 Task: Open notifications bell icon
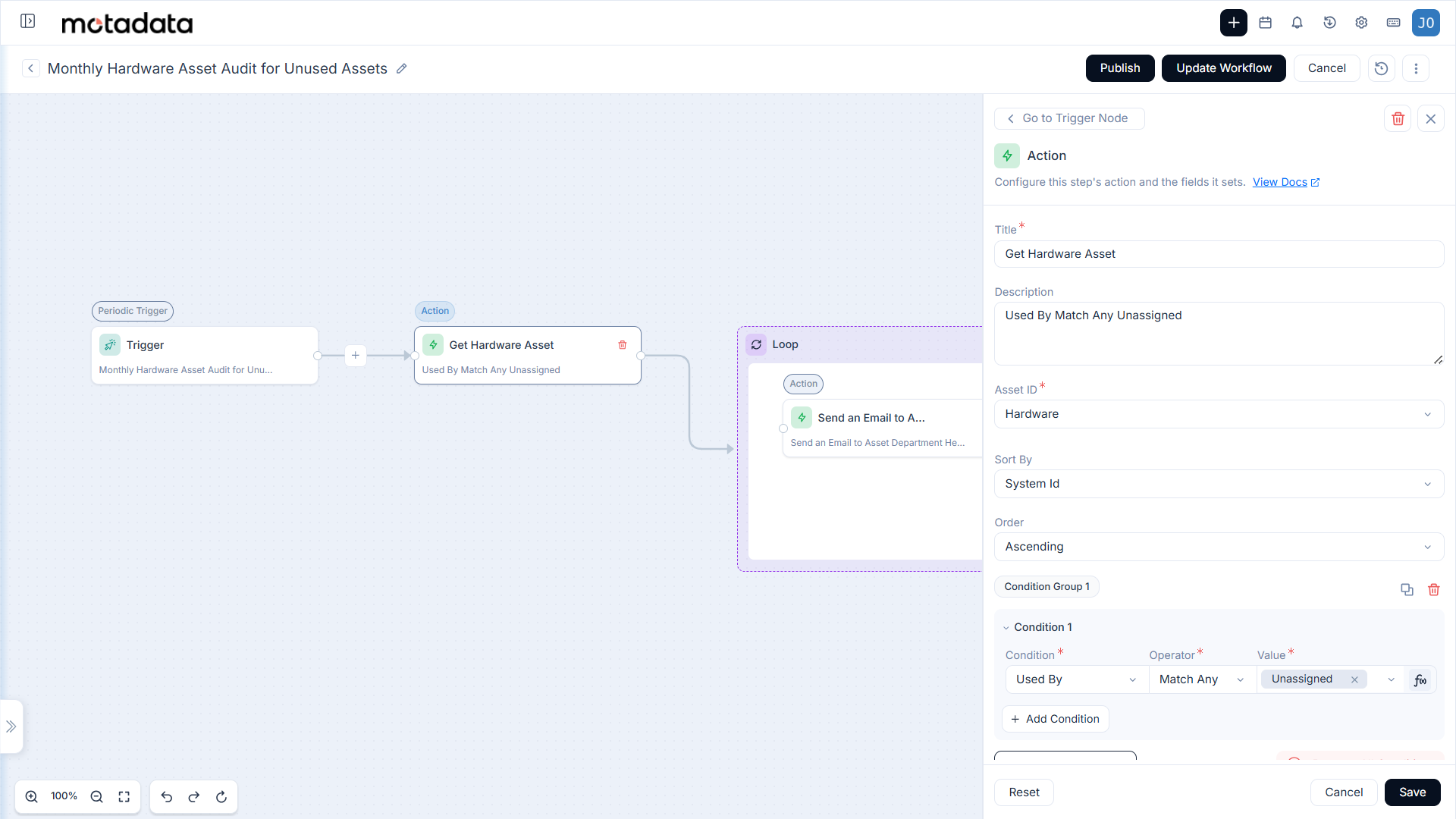(x=1297, y=23)
